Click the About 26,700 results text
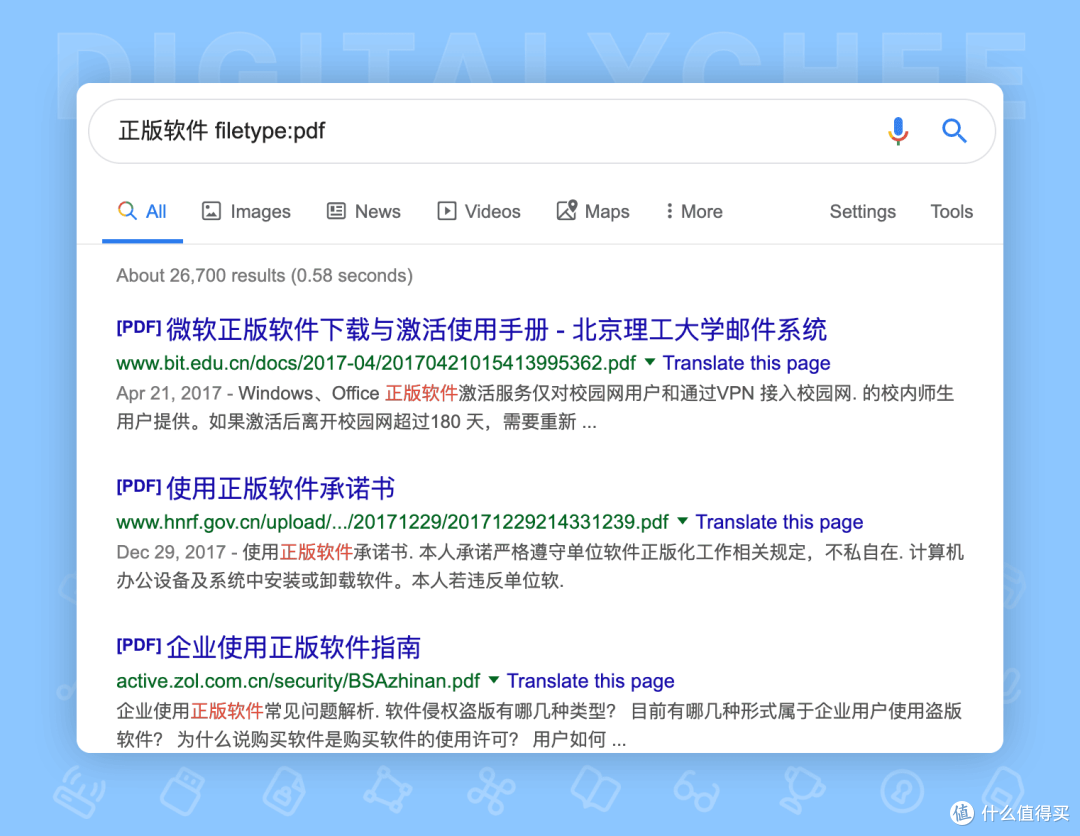The image size is (1080, 836). tap(264, 275)
